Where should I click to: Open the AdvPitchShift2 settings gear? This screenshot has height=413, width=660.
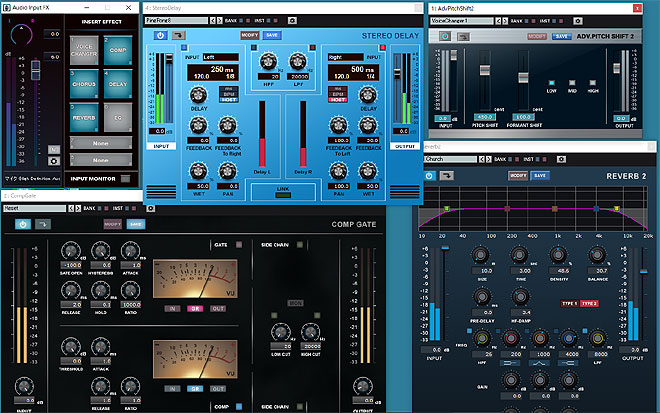(x=578, y=21)
